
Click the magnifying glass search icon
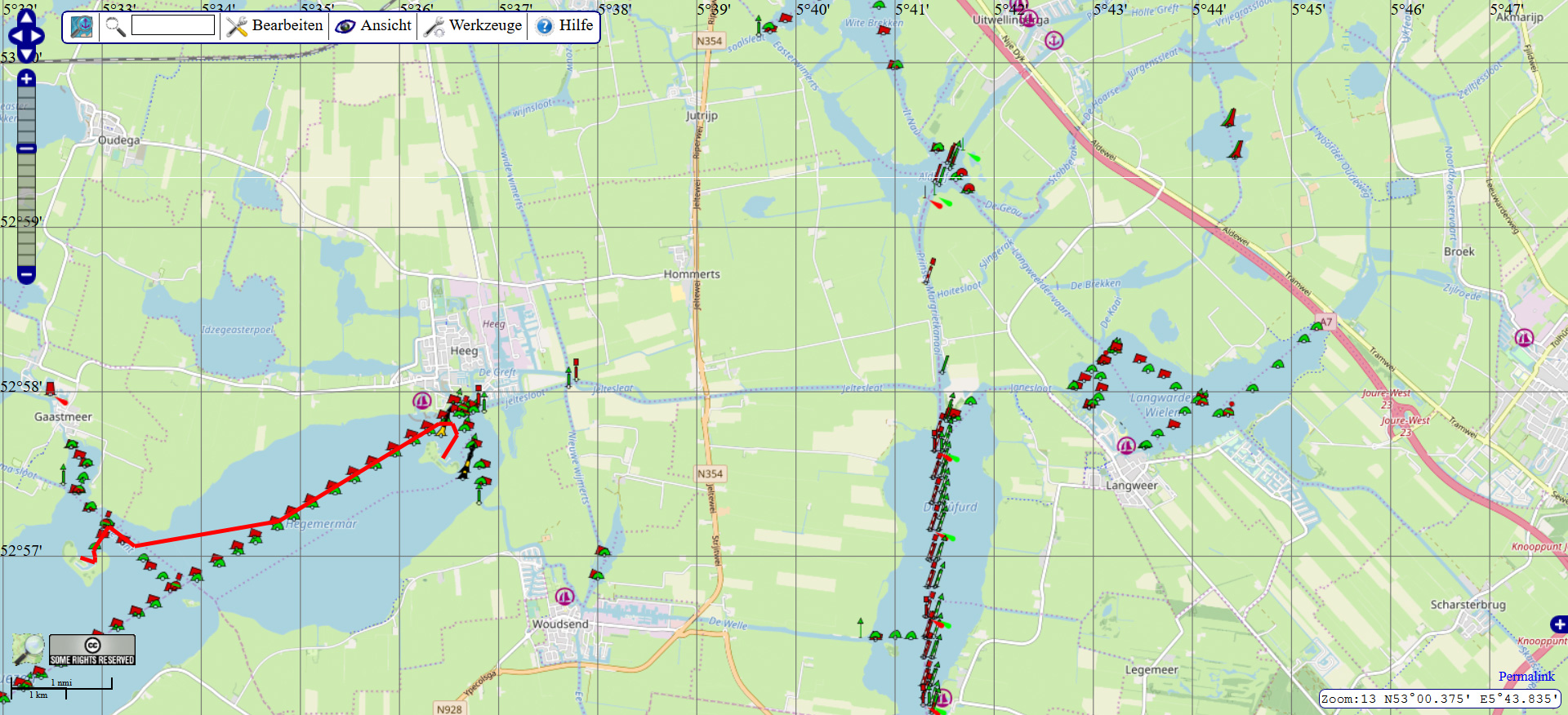pos(115,27)
